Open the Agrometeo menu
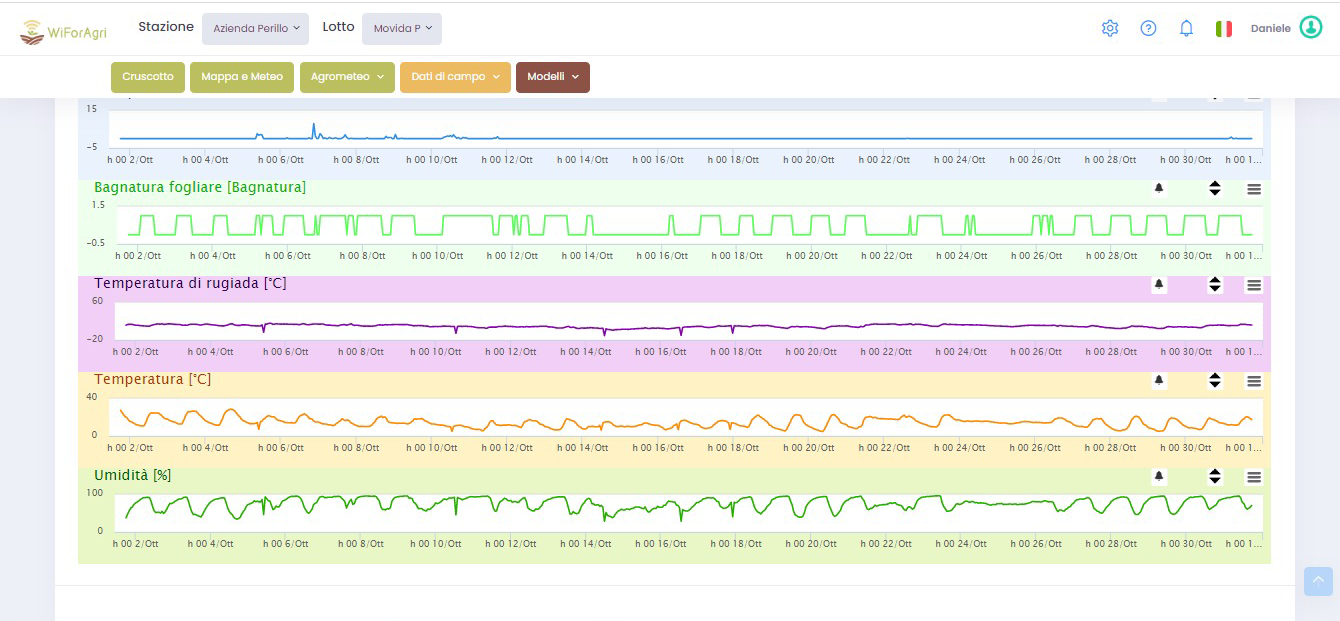1340x621 pixels. click(x=347, y=77)
